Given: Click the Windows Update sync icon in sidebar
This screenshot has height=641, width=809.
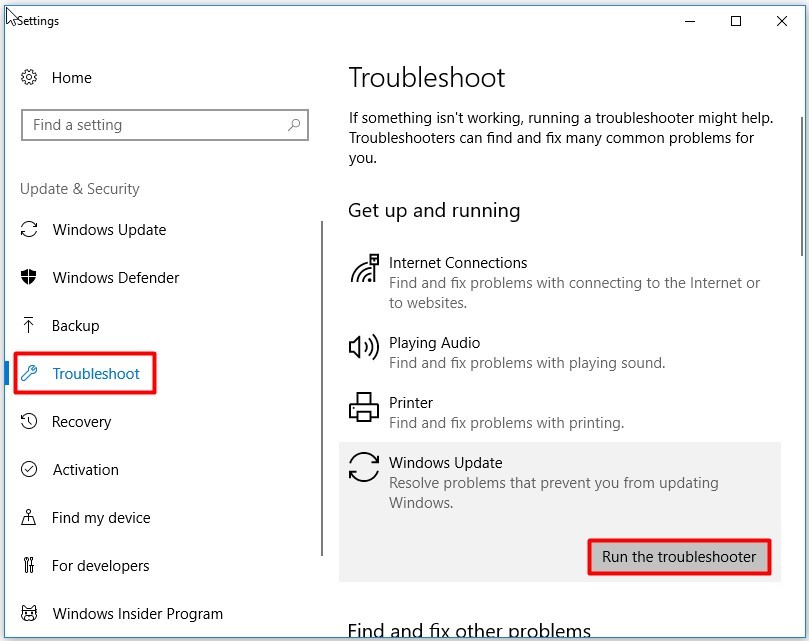Looking at the screenshot, I should pos(29,229).
